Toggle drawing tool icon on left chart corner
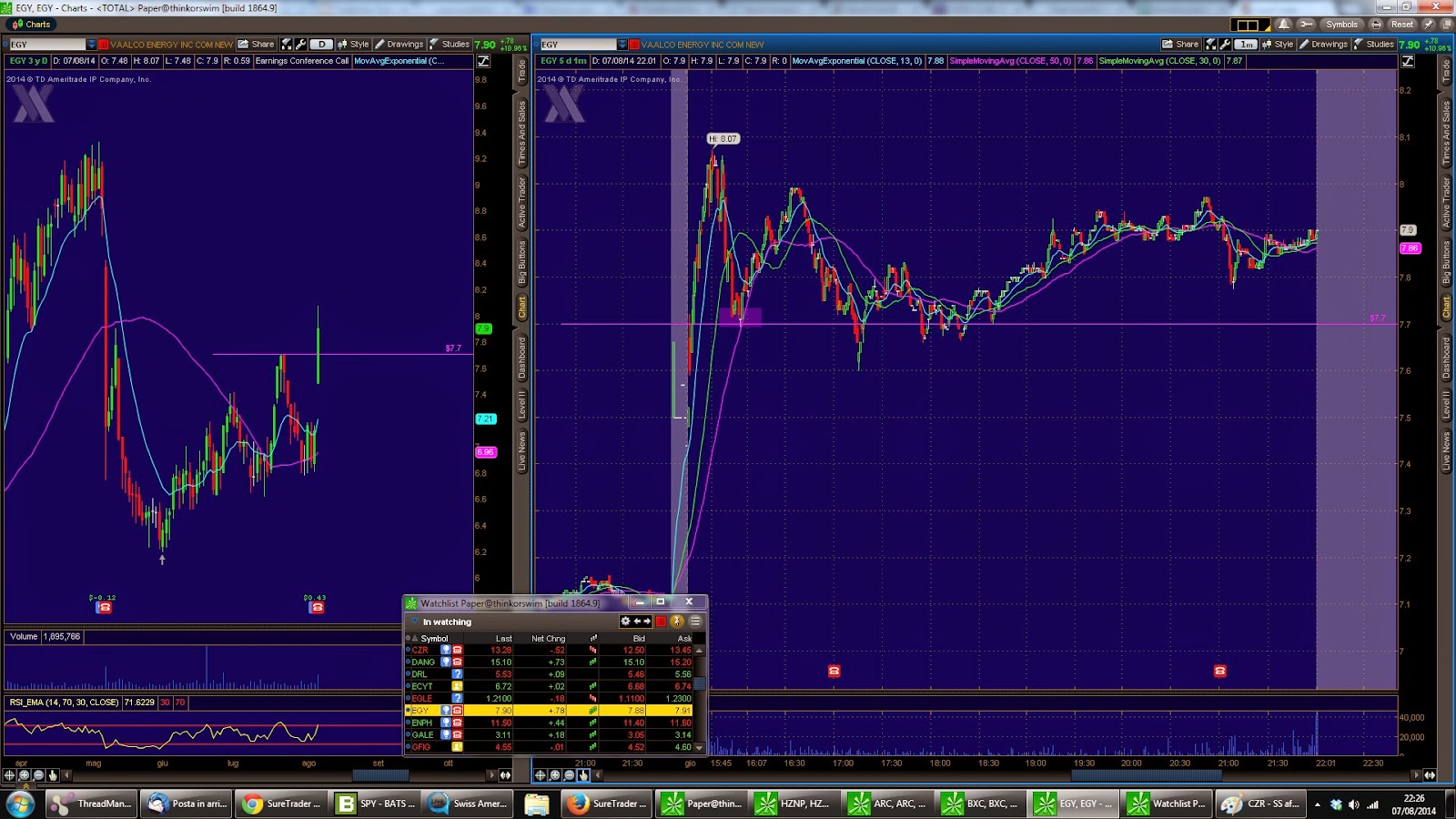The image size is (1456, 819). (483, 61)
